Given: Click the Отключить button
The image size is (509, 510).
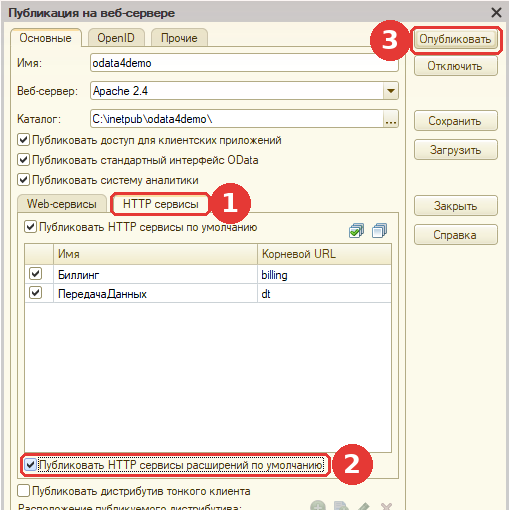Looking at the screenshot, I should 455,66.
